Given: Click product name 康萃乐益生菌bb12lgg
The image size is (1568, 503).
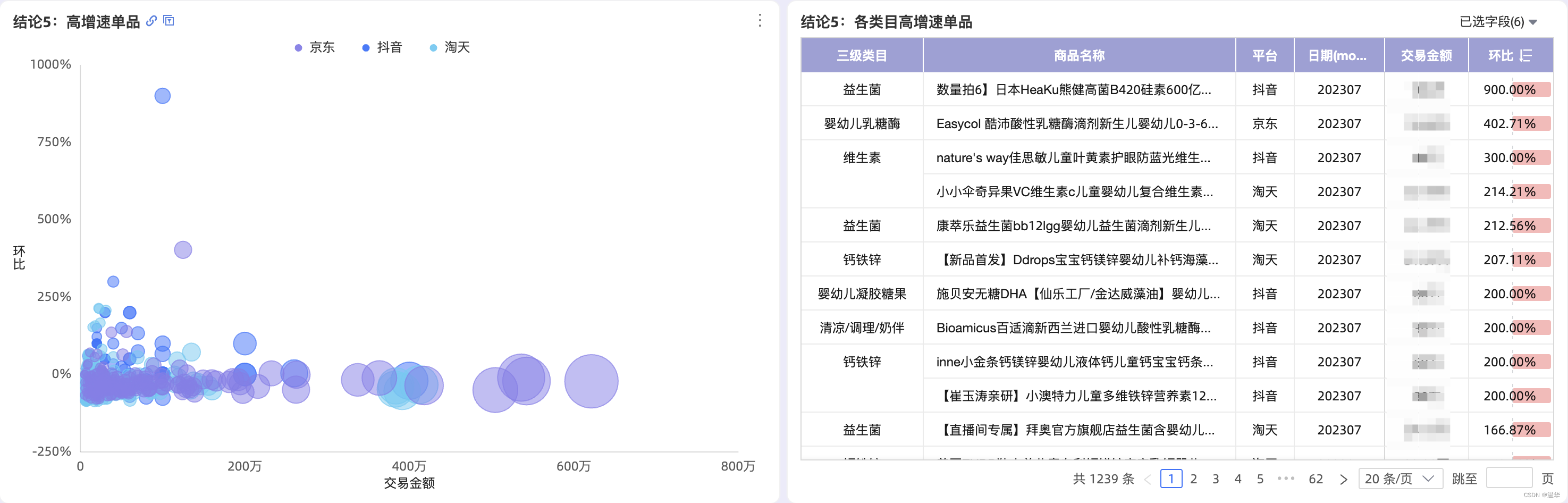Looking at the screenshot, I should (x=1074, y=226).
